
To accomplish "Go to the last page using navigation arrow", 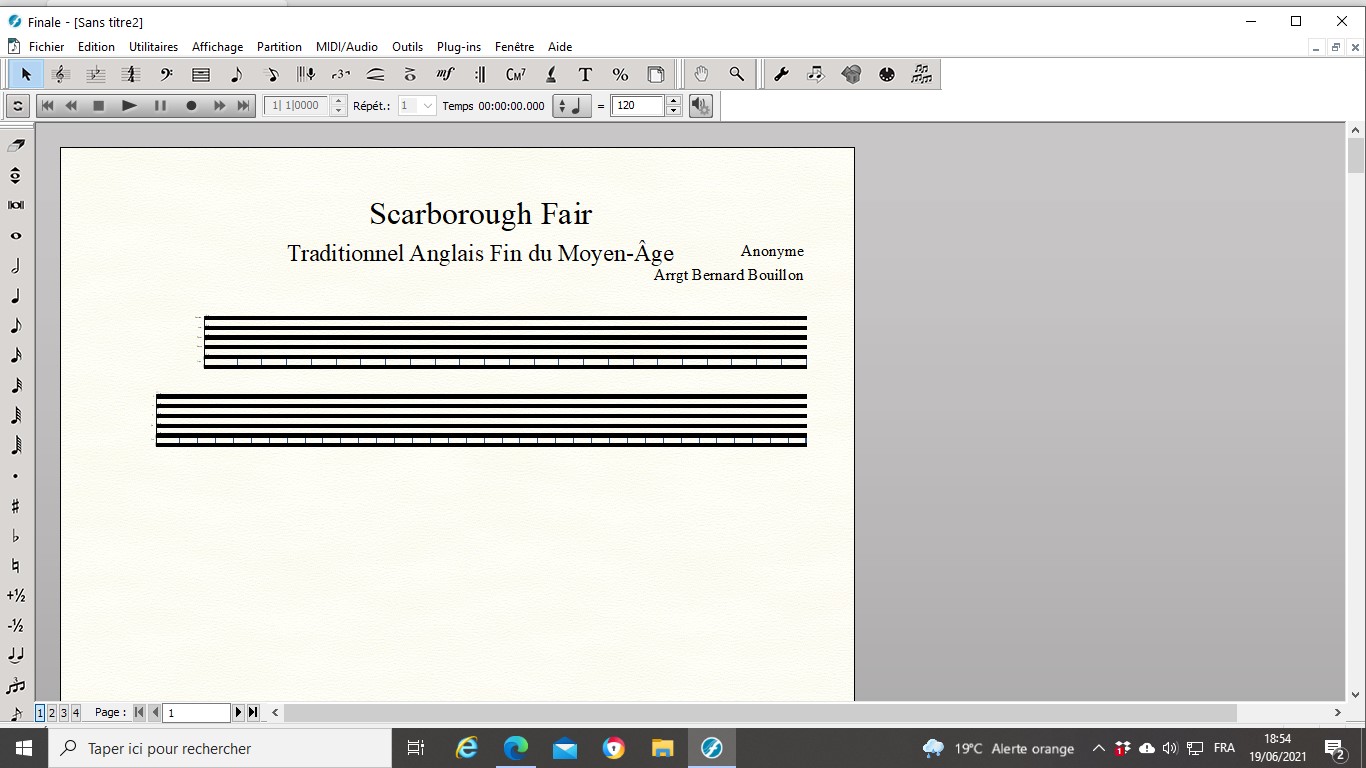I will coord(253,712).
